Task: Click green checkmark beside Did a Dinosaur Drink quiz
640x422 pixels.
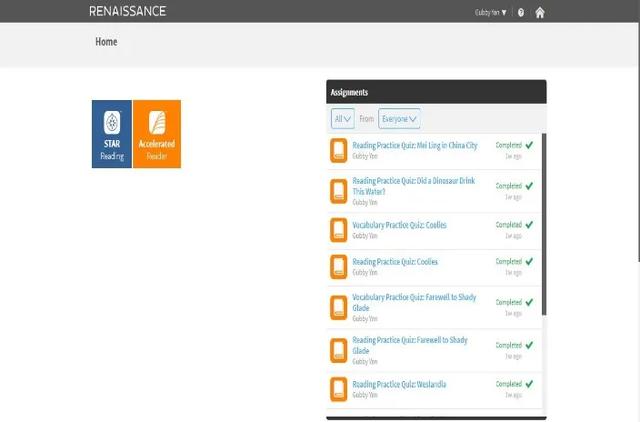Action: click(x=529, y=186)
